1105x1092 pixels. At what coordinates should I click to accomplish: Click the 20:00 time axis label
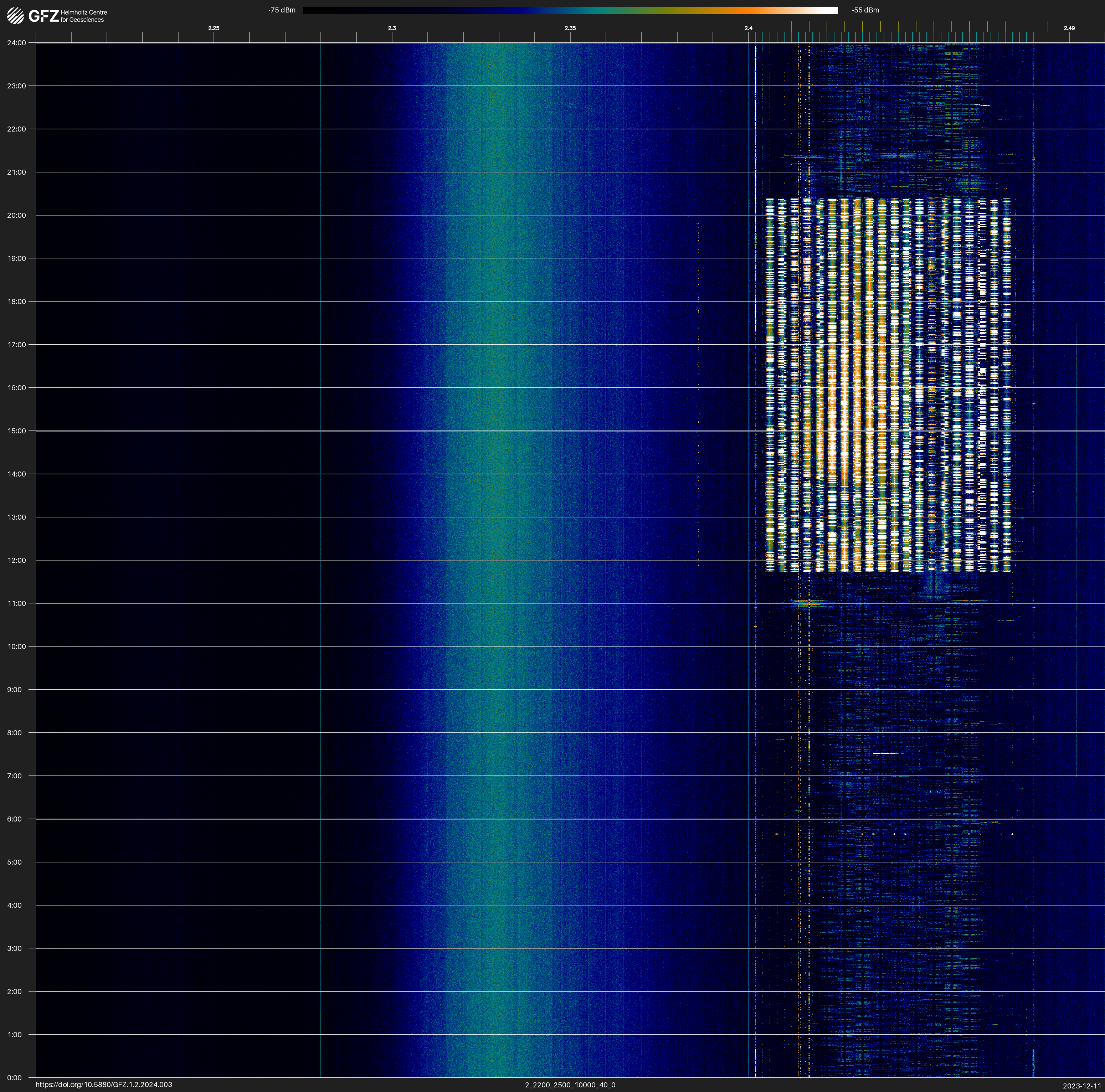17,216
